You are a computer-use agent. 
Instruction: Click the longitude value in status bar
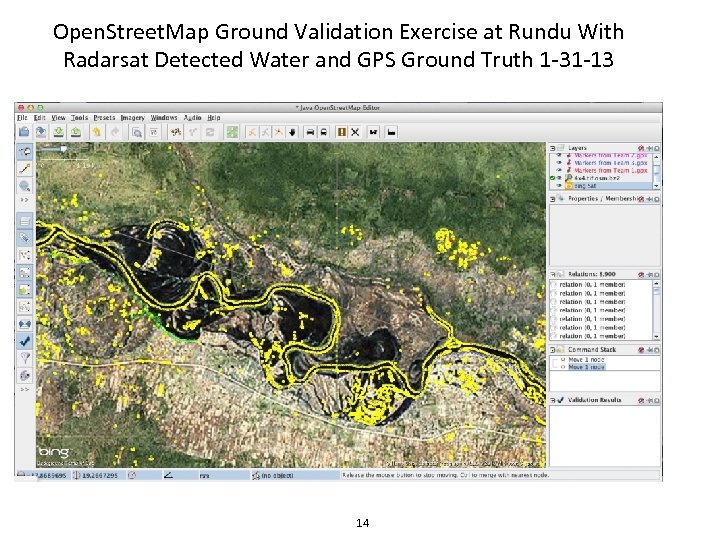click(x=96, y=475)
